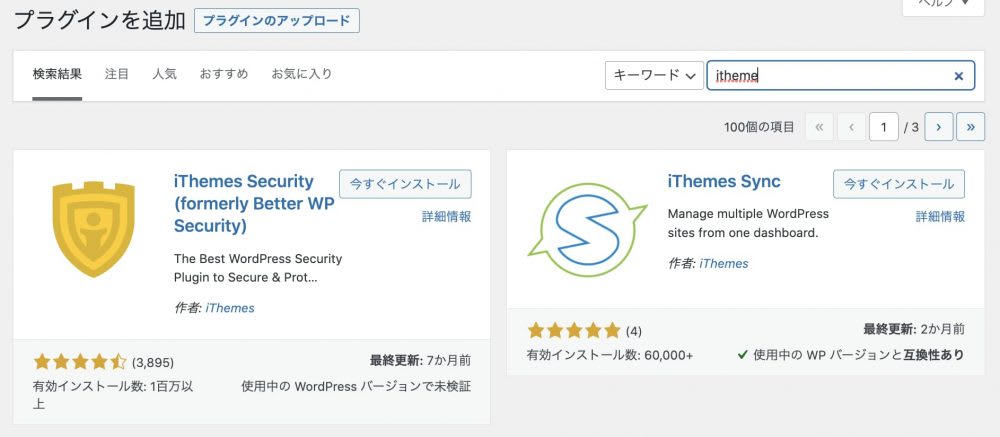Click the iThemes author link under Sync
This screenshot has height=437, width=1000.
[724, 263]
